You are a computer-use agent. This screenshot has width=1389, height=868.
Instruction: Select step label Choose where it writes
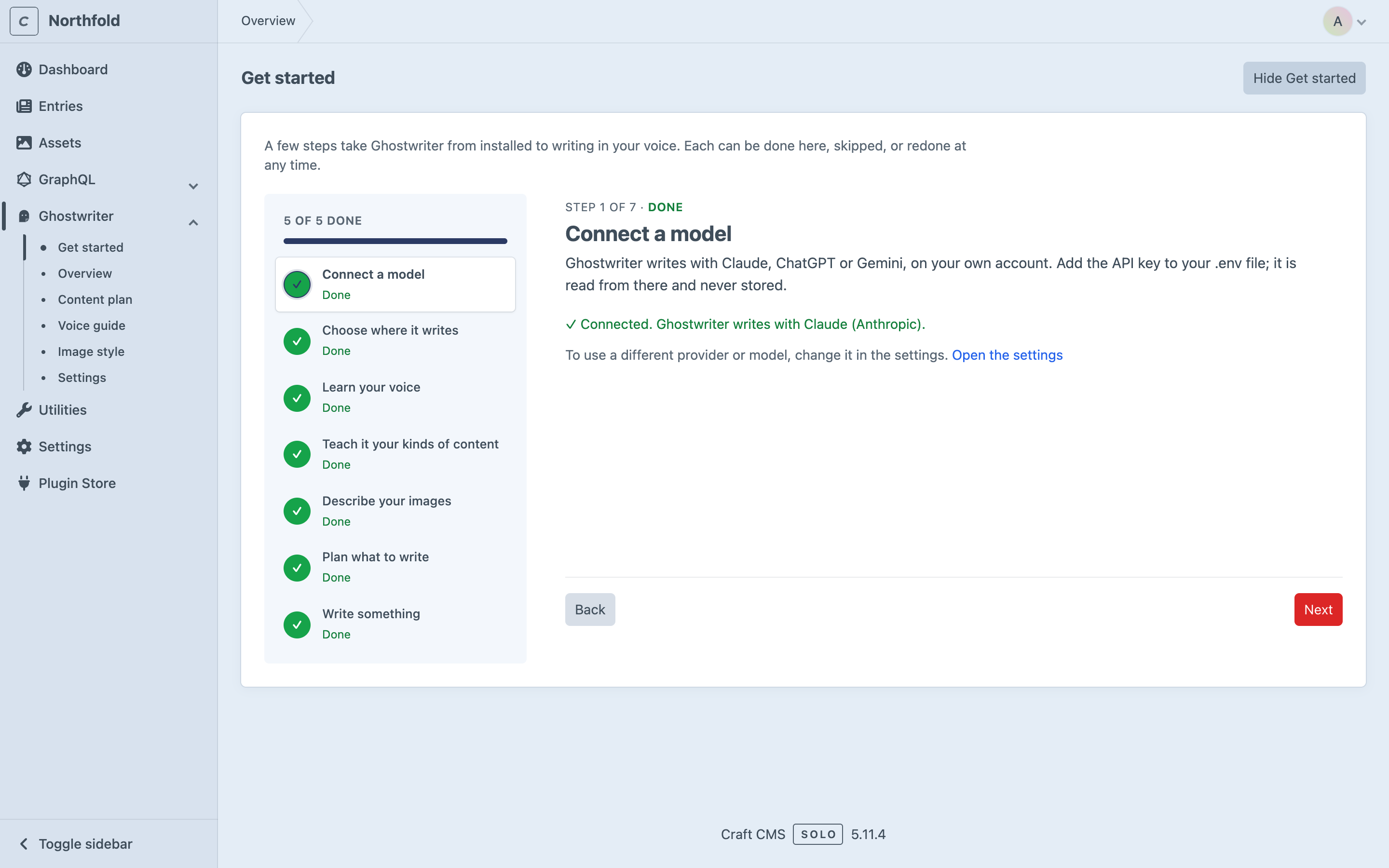coord(390,331)
